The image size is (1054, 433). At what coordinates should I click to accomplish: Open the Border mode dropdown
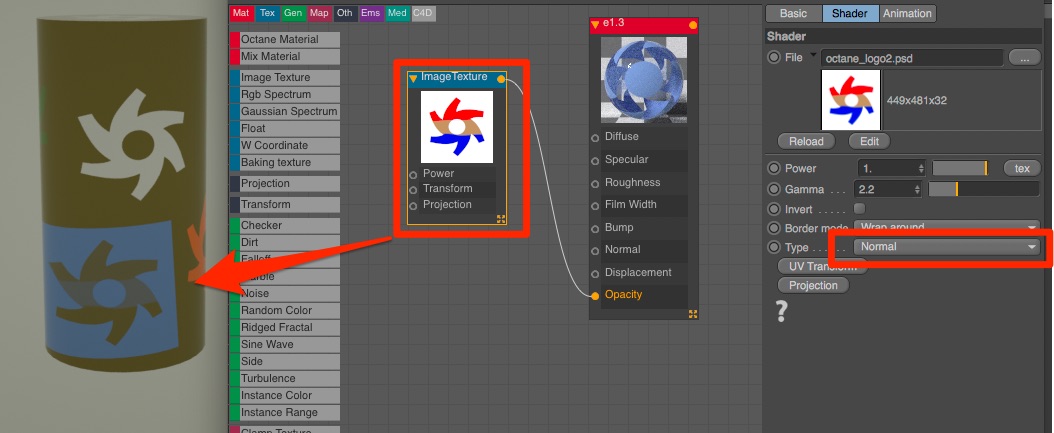(x=946, y=227)
